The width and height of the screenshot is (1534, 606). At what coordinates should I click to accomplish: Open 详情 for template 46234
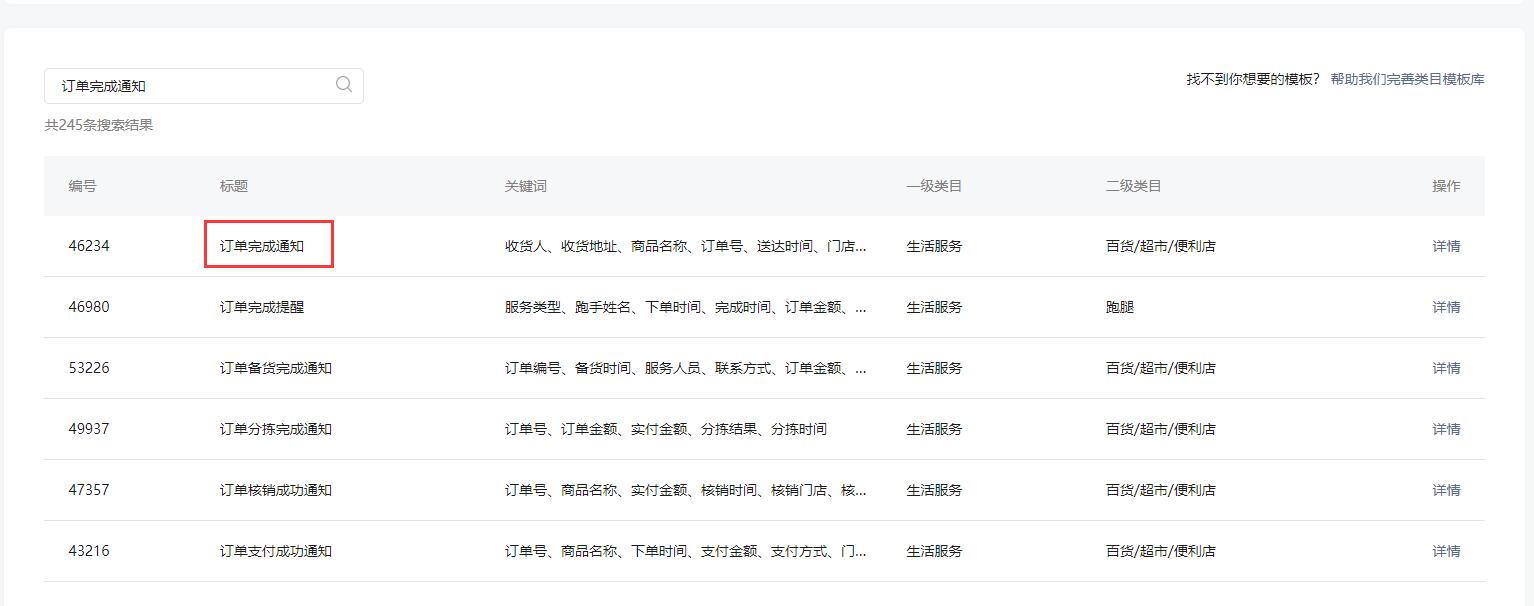(x=1446, y=246)
